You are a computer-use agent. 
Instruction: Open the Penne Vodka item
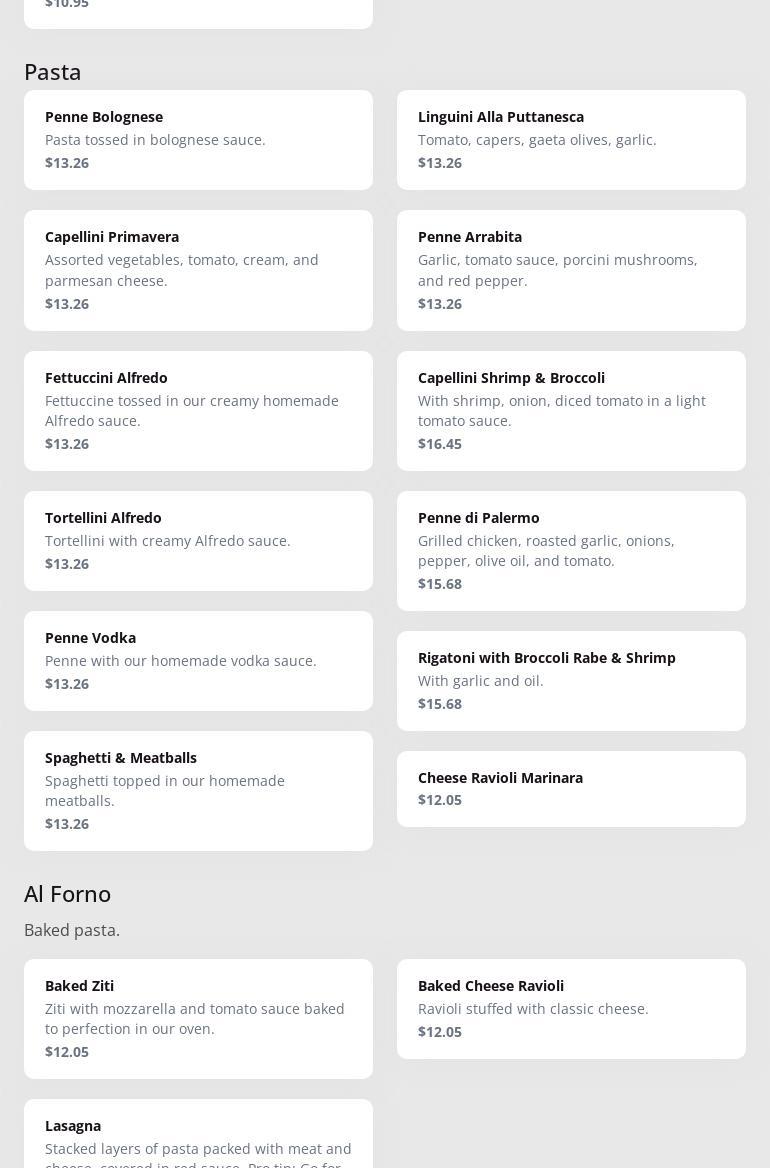[x=198, y=660]
